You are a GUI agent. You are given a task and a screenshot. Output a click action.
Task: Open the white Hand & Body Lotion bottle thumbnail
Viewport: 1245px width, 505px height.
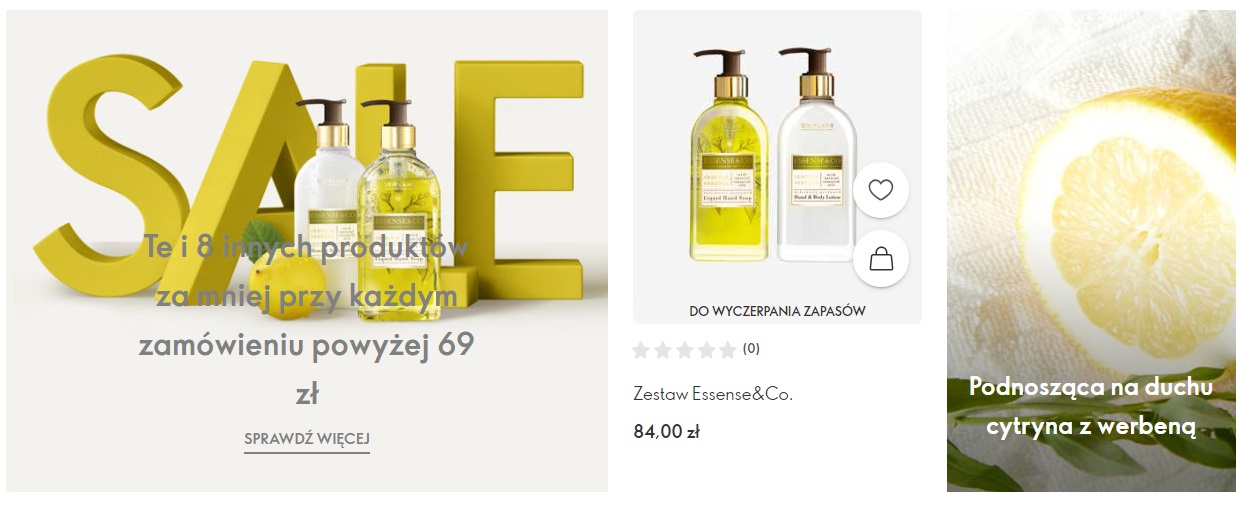pos(816,155)
